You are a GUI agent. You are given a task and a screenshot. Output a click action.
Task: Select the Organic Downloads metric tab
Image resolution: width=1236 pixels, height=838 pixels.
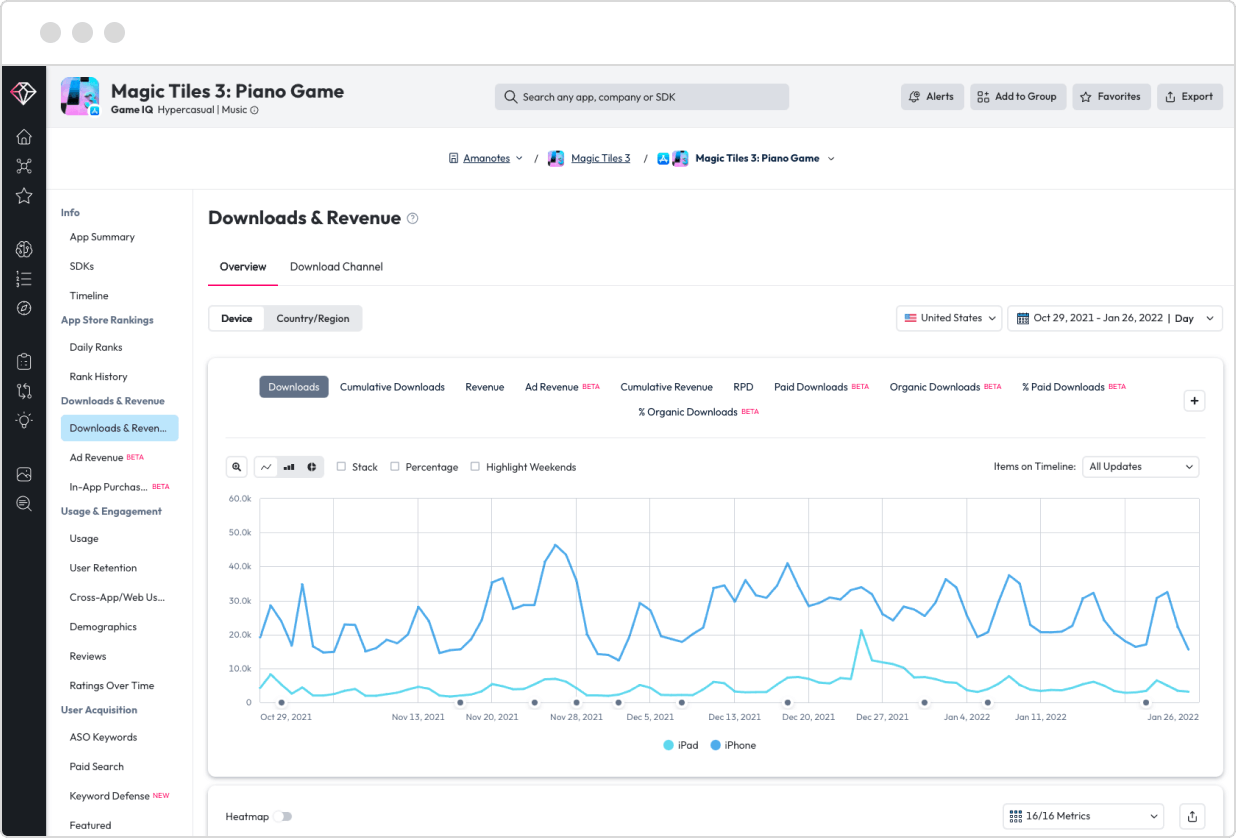coord(945,387)
